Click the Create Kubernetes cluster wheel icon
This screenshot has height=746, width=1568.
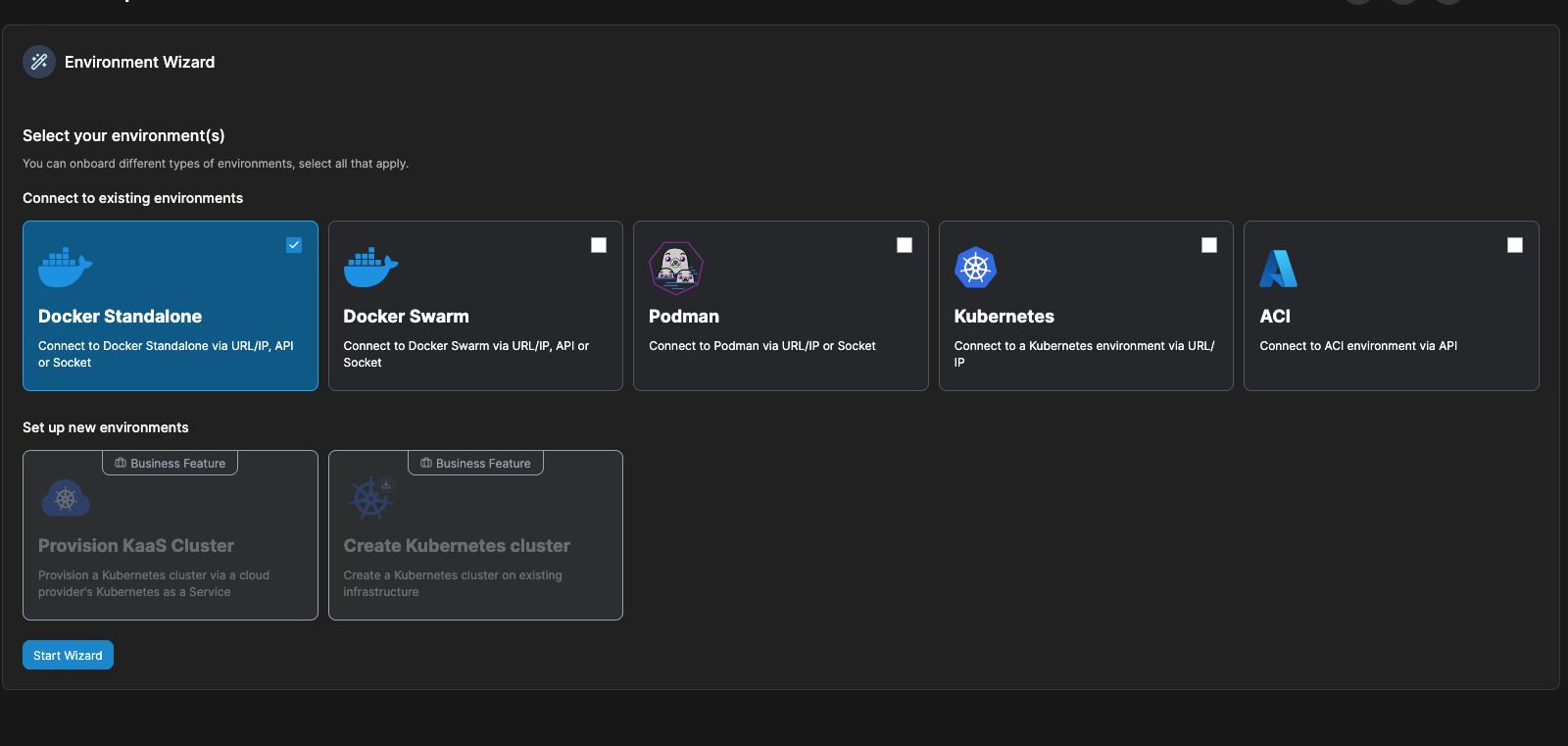371,498
